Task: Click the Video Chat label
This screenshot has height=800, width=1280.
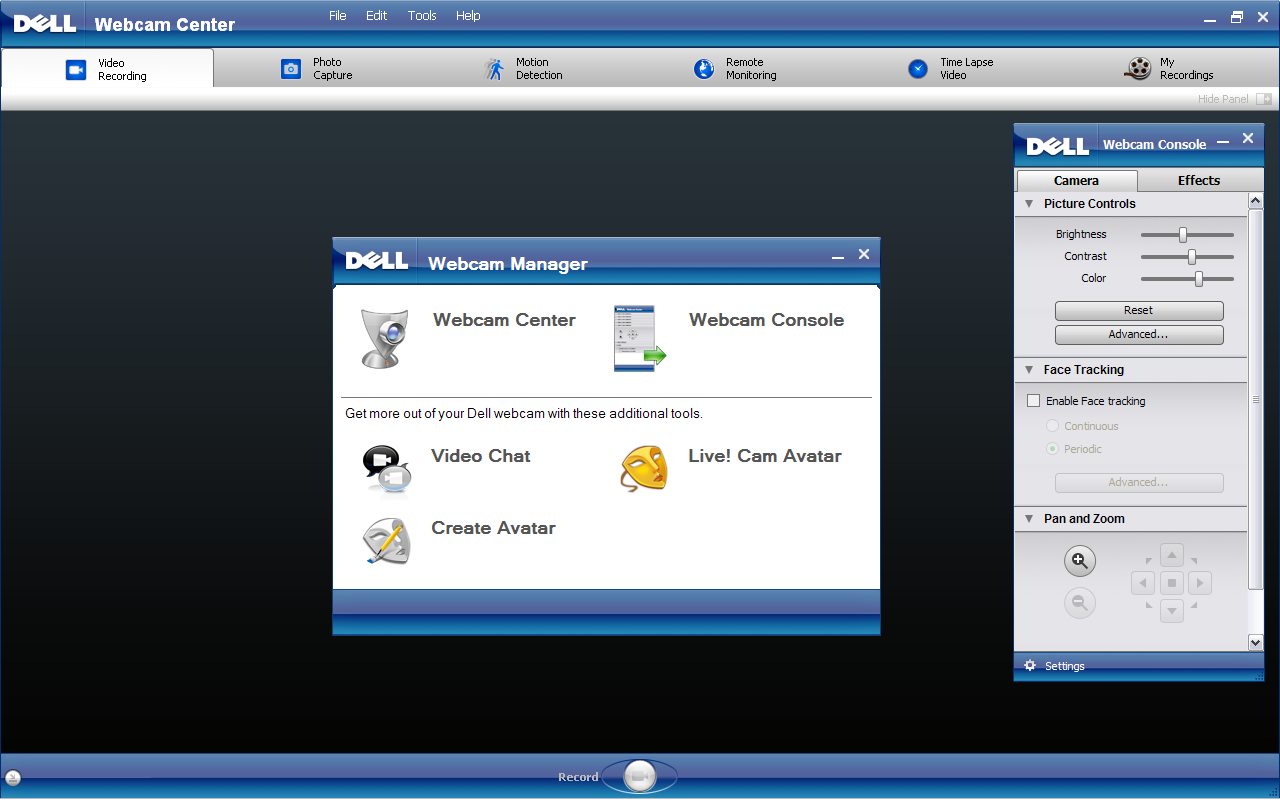Action: coord(481,456)
